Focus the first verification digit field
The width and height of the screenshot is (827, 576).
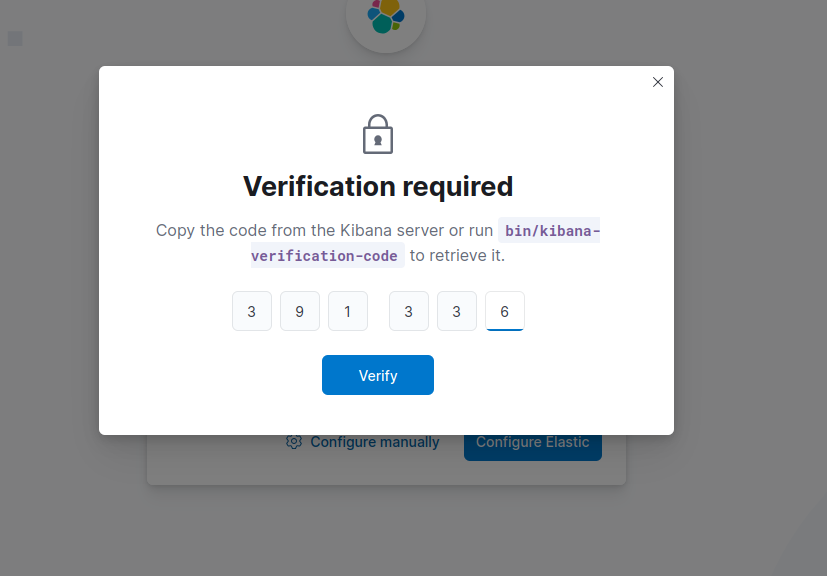[x=252, y=311]
